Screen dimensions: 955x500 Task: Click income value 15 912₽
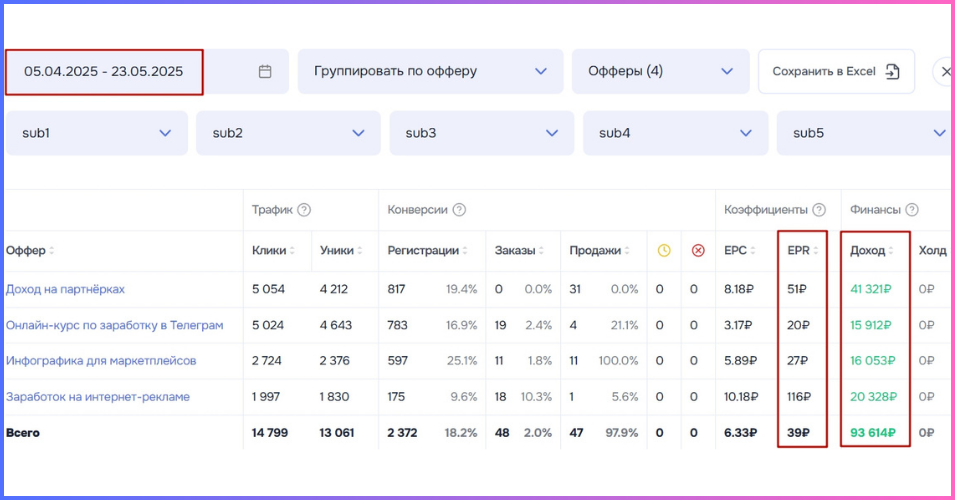pyautogui.click(x=871, y=325)
